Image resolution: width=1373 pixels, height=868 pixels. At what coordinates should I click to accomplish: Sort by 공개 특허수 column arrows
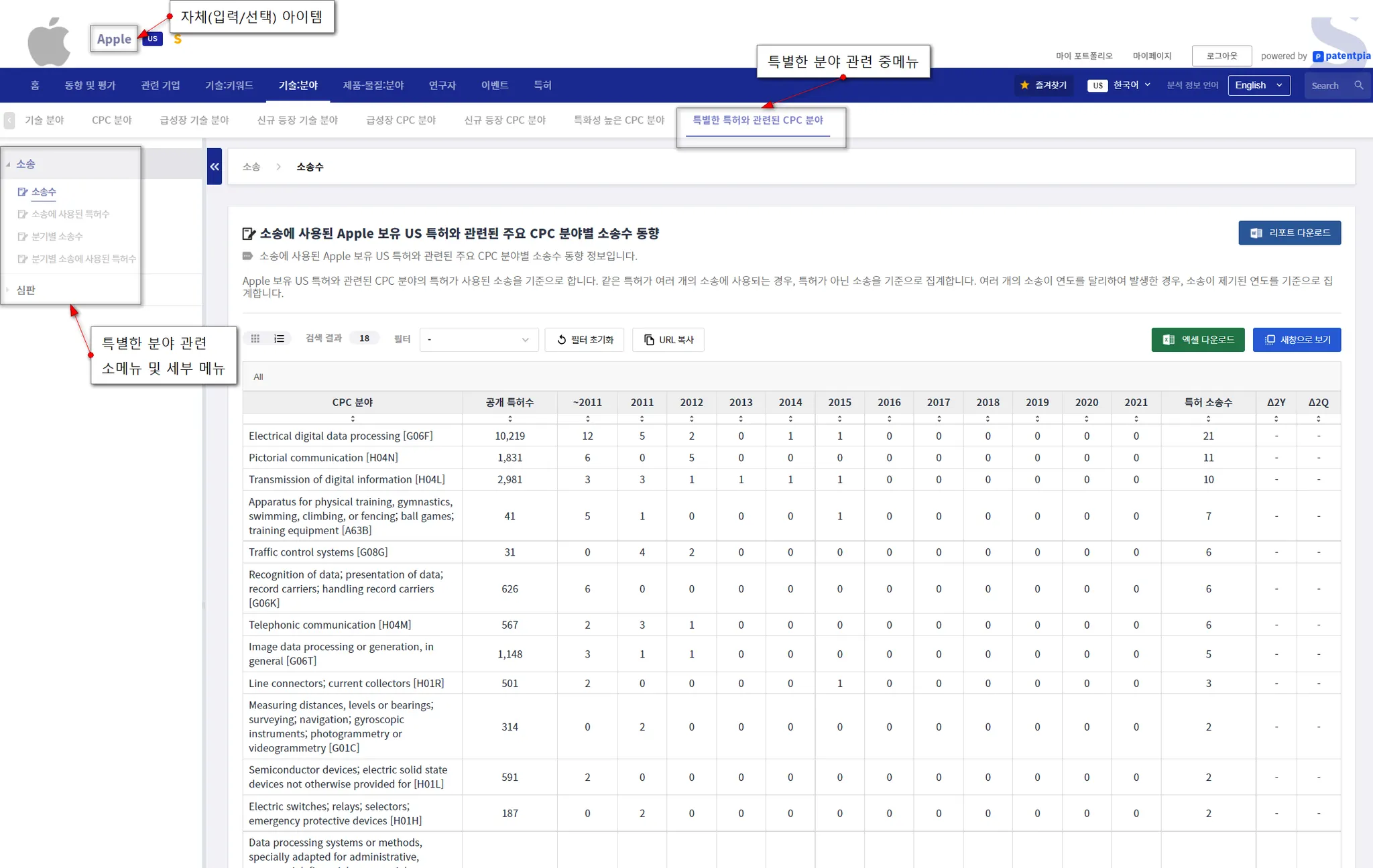(510, 419)
